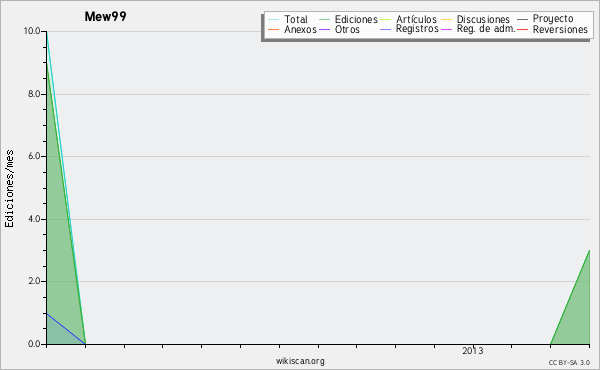Viewport: 600px width, 370px height.
Task: Select the Reg. de adm. legend entry
Action: [478, 29]
